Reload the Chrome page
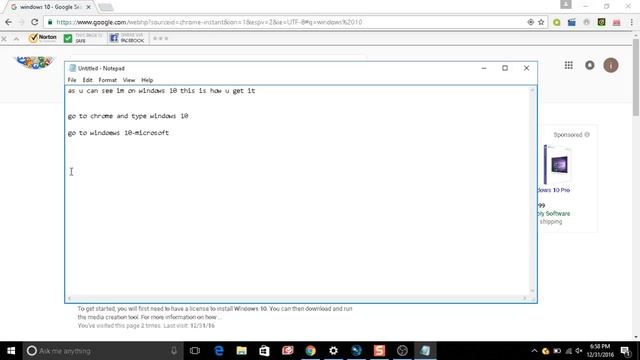This screenshot has width=640, height=360. coord(35,22)
